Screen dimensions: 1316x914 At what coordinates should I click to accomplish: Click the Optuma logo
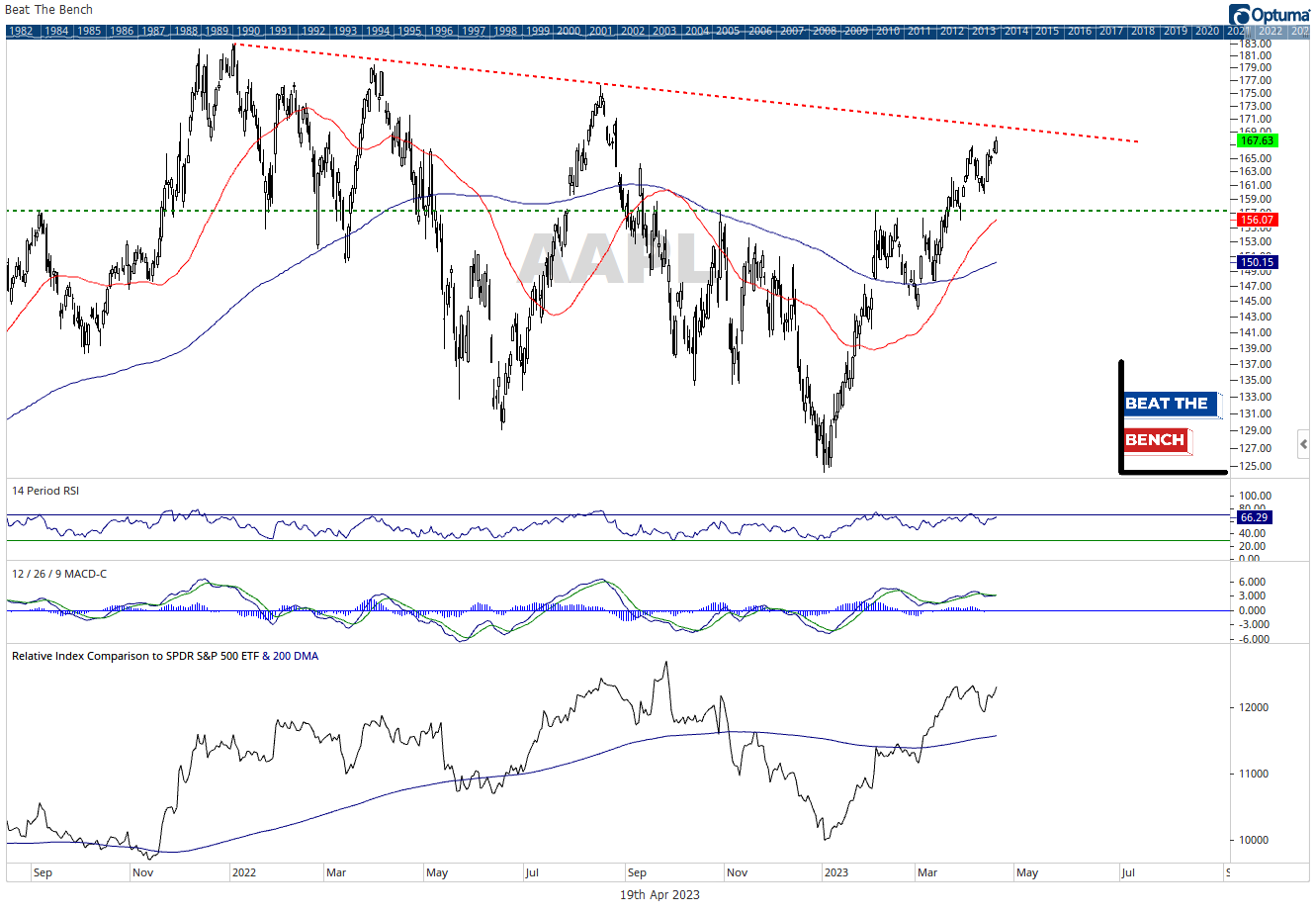[1270, 14]
